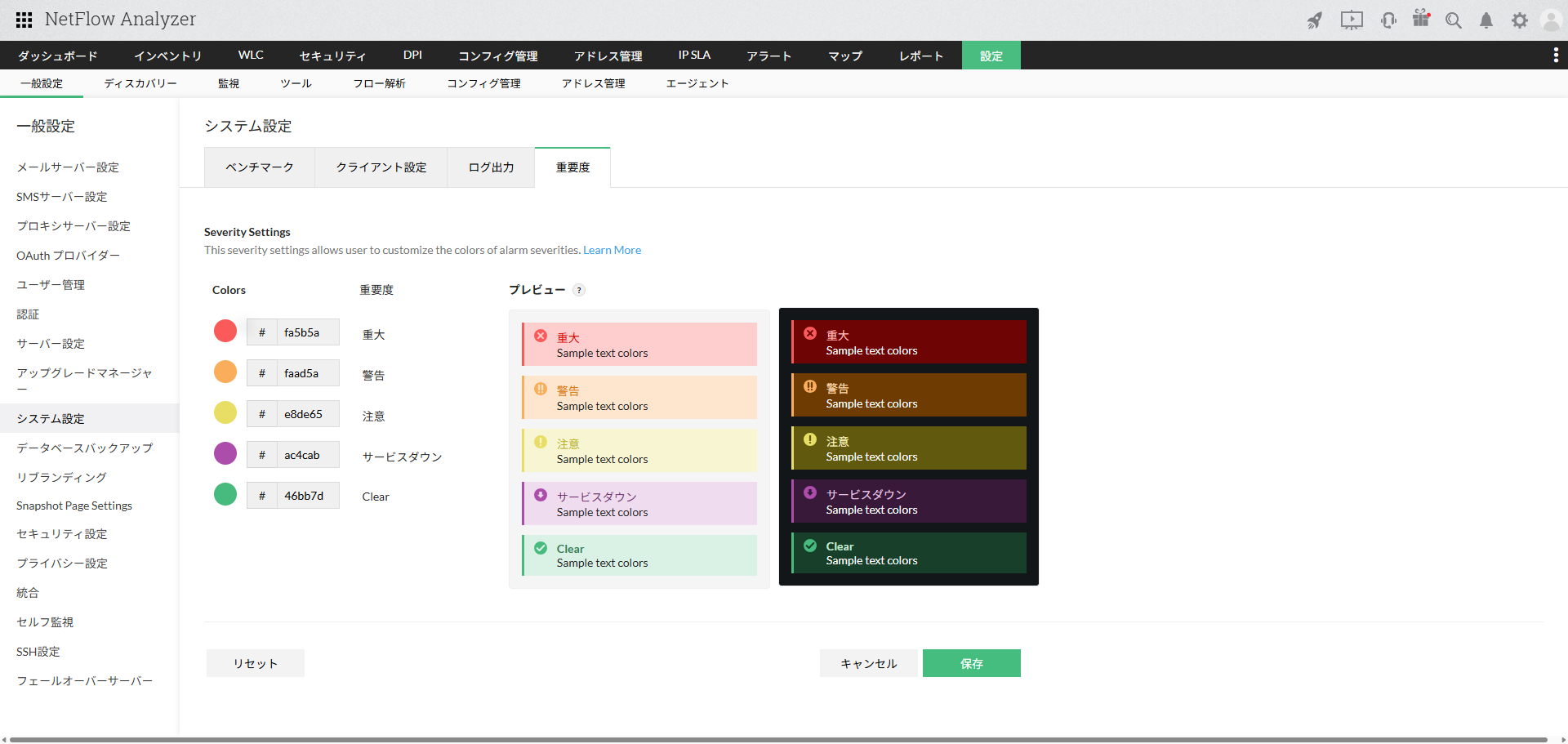Open the three-dot more menu
Screen dimensions: 1568x744
click(x=1555, y=55)
